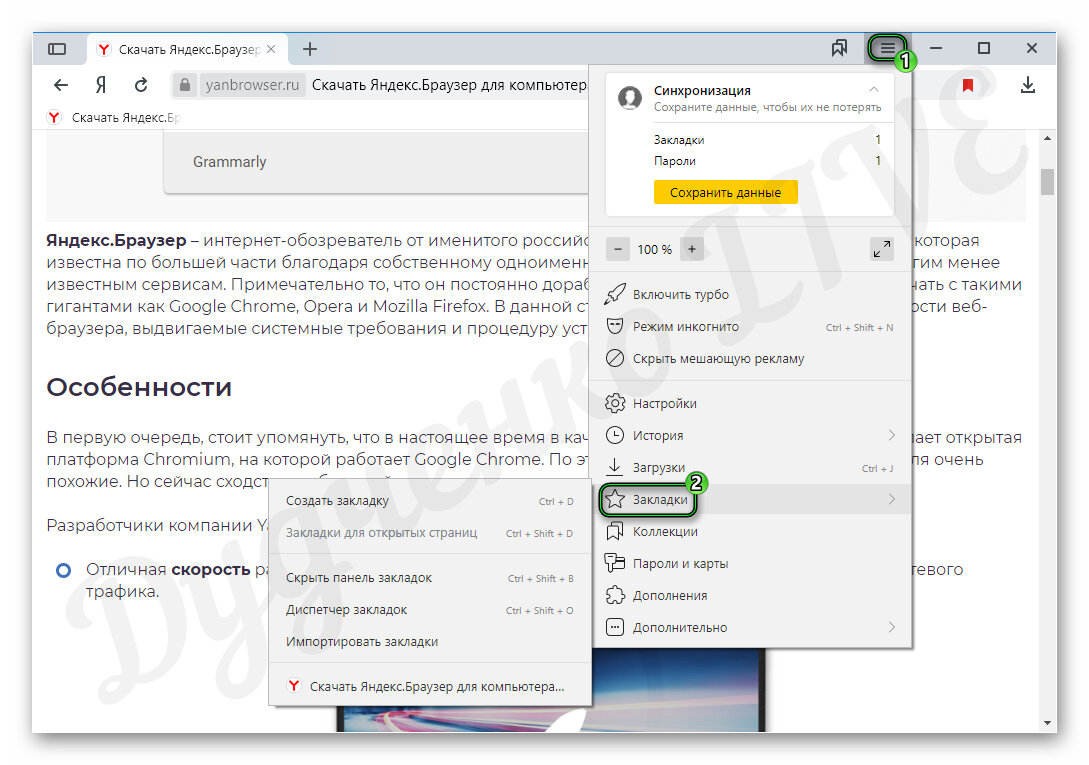Go back with the left arrow
Screen dimensions: 1089x765
click(x=61, y=85)
